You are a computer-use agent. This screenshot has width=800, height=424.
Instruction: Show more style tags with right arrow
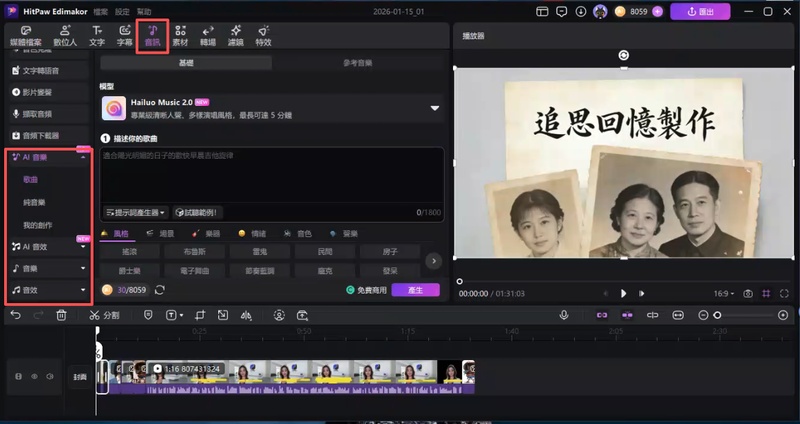point(434,261)
